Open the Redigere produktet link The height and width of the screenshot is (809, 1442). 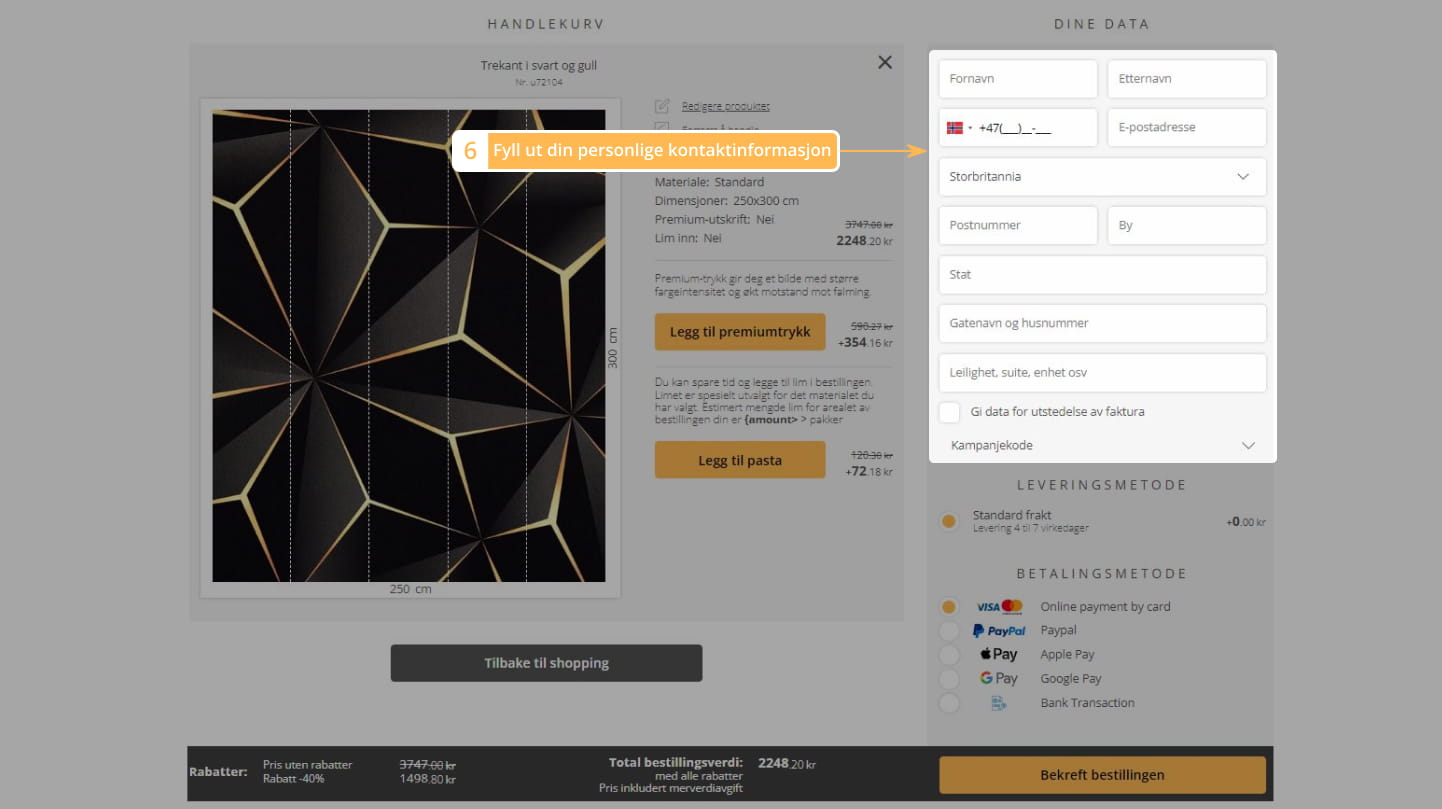coord(725,106)
